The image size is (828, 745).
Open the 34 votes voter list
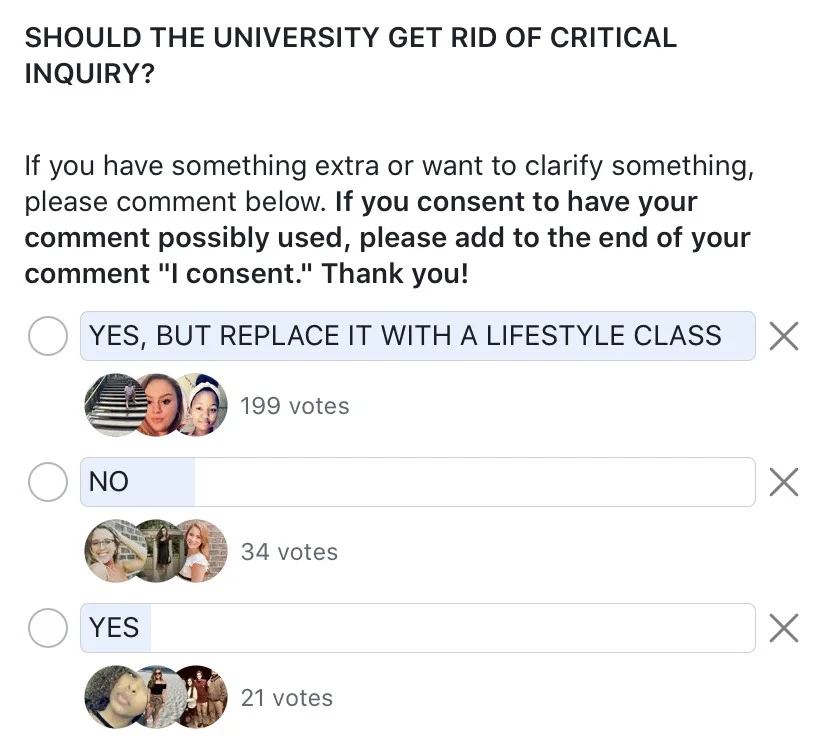(x=289, y=552)
